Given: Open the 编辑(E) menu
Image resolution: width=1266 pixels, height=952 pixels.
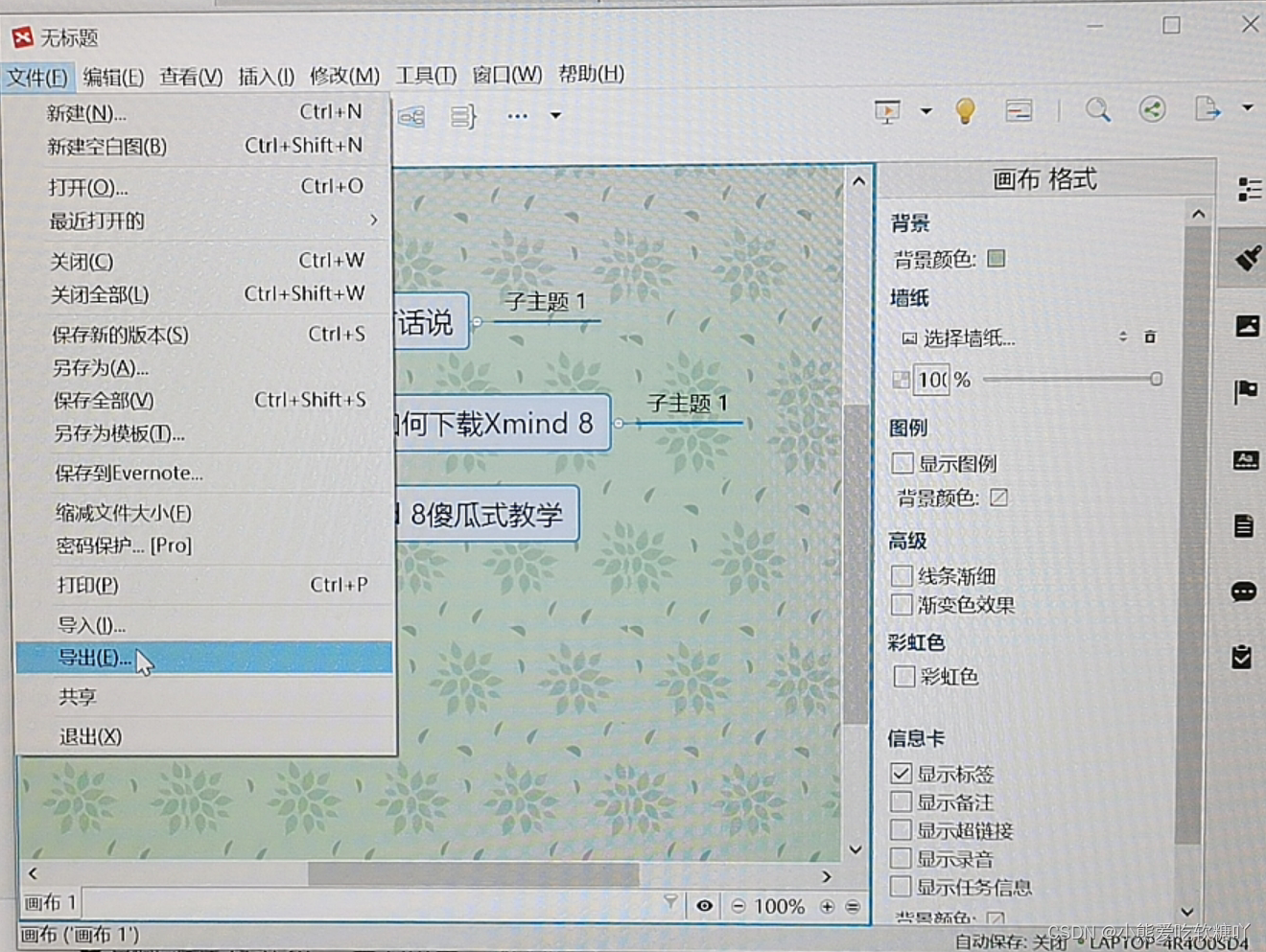Looking at the screenshot, I should 113,77.
